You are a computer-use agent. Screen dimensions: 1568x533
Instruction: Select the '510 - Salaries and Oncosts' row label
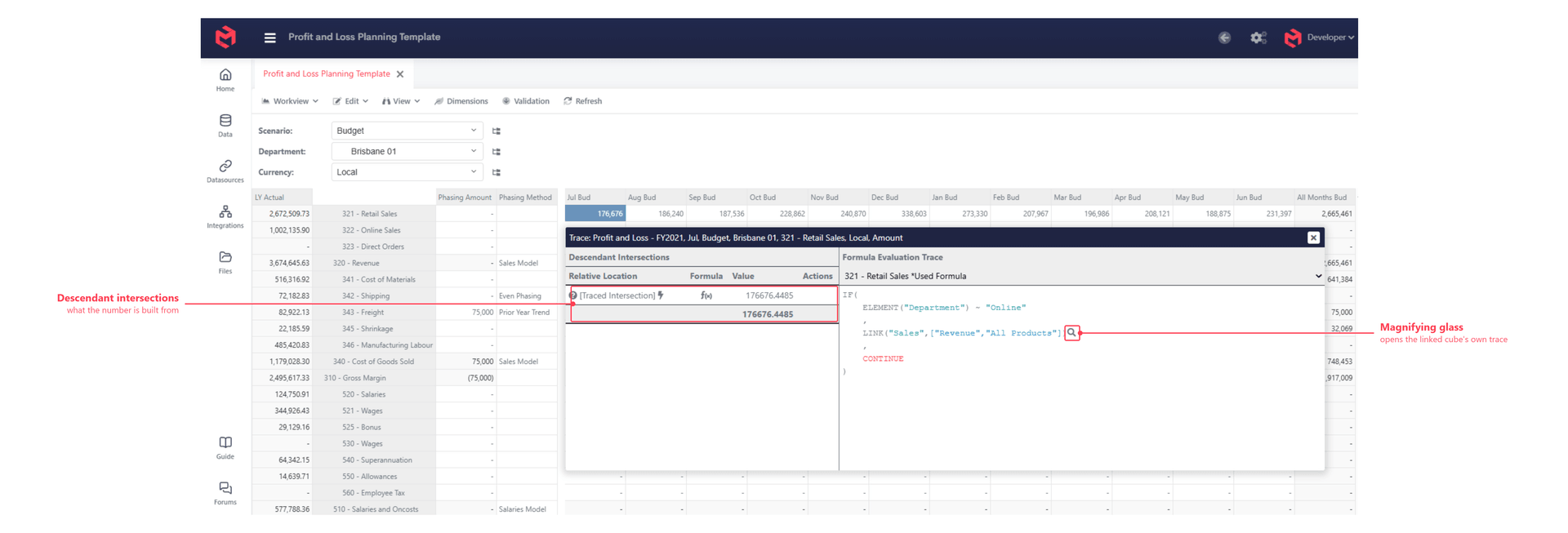374,509
